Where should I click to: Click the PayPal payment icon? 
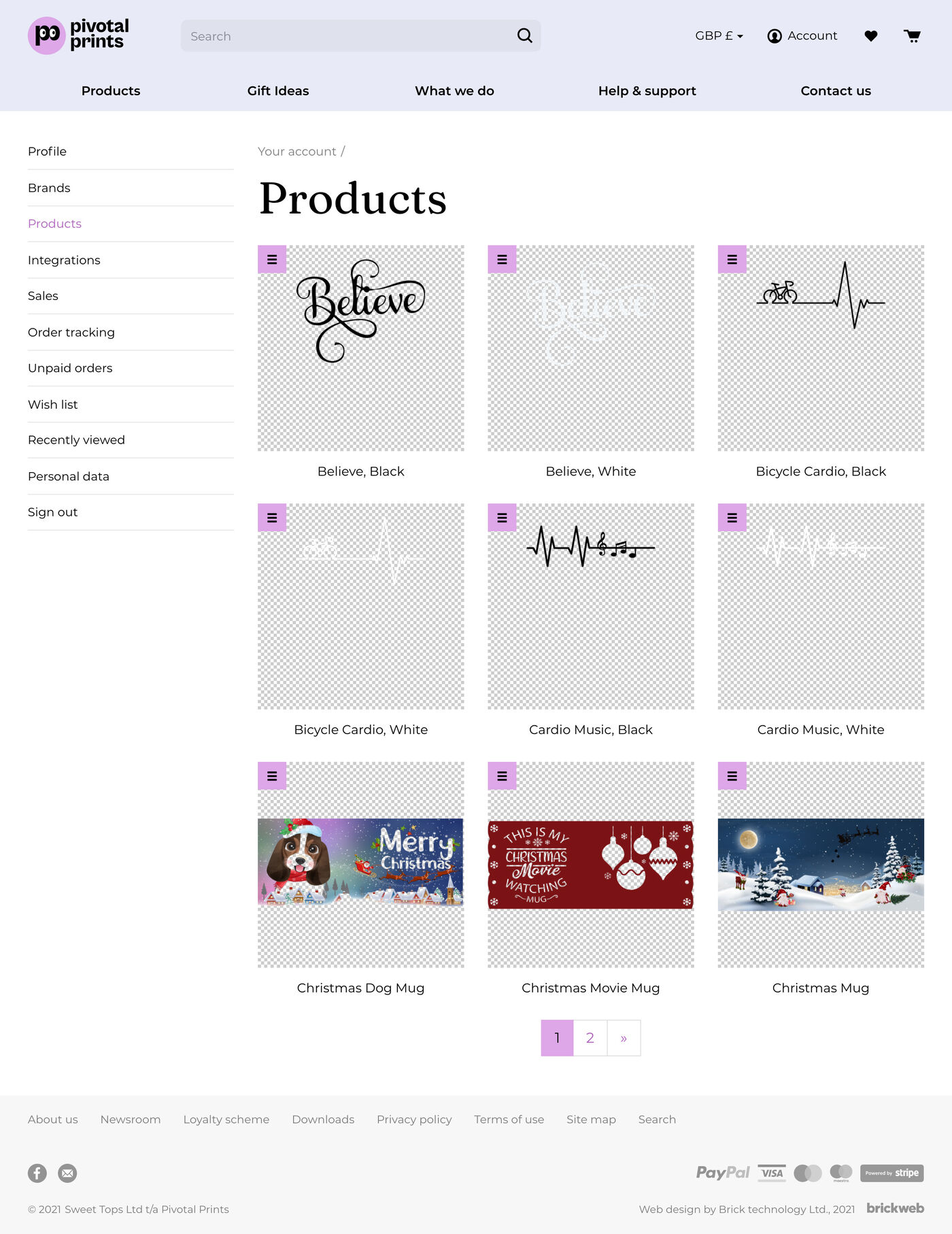pos(723,1173)
